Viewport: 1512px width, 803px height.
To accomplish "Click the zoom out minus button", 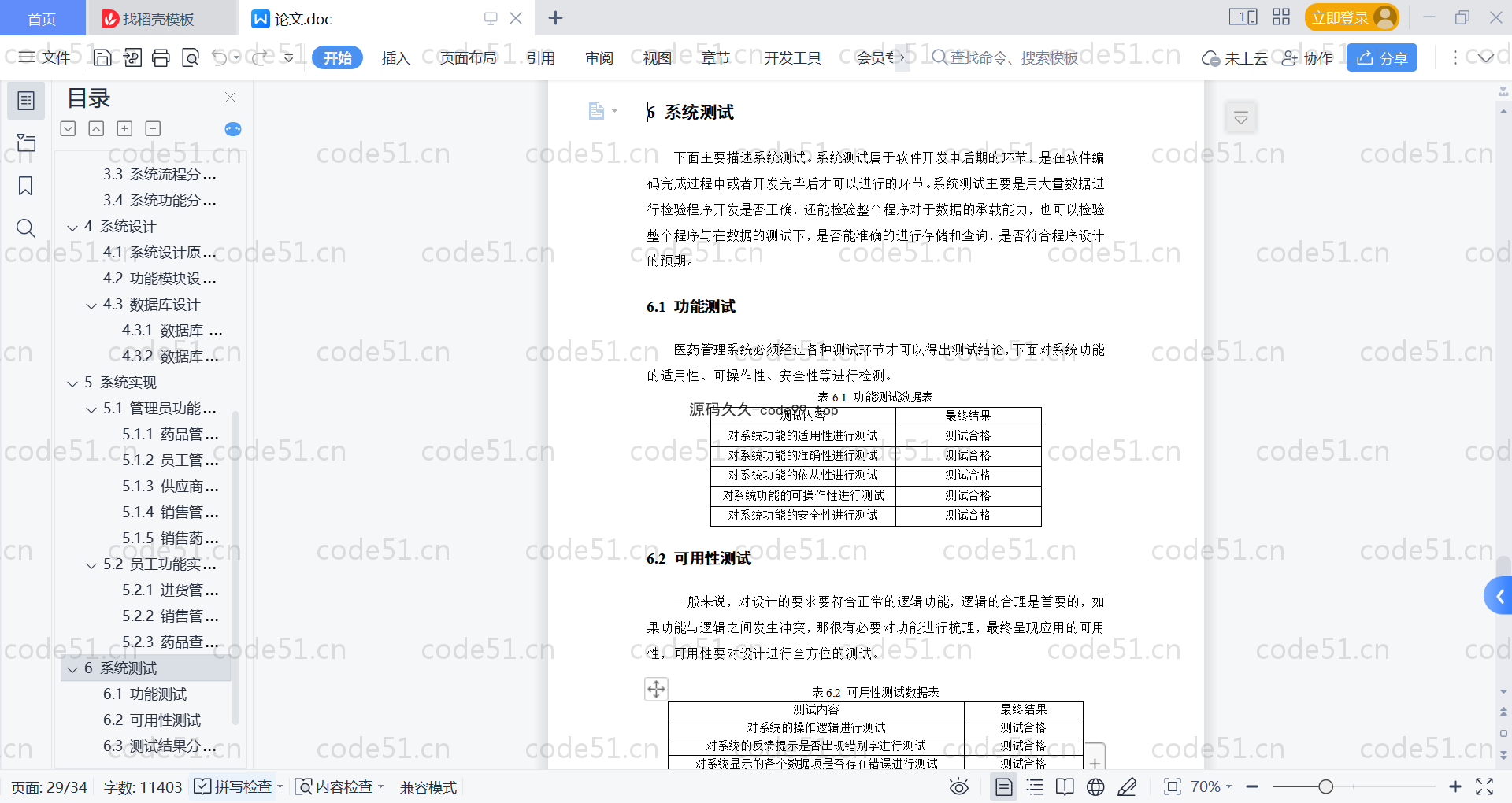I will pyautogui.click(x=1252, y=786).
